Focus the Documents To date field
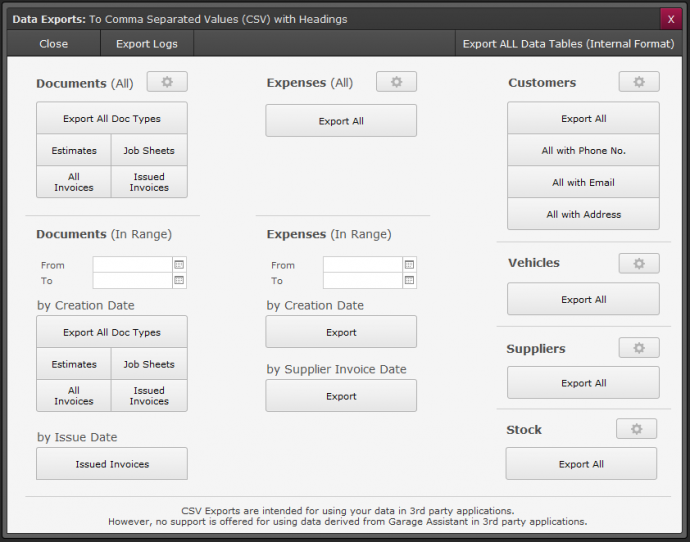This screenshot has width=690, height=542. click(x=132, y=280)
